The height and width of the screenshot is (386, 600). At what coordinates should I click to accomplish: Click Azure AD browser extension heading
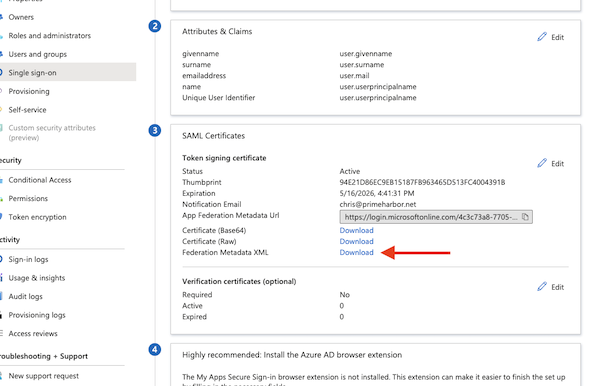click(x=292, y=355)
